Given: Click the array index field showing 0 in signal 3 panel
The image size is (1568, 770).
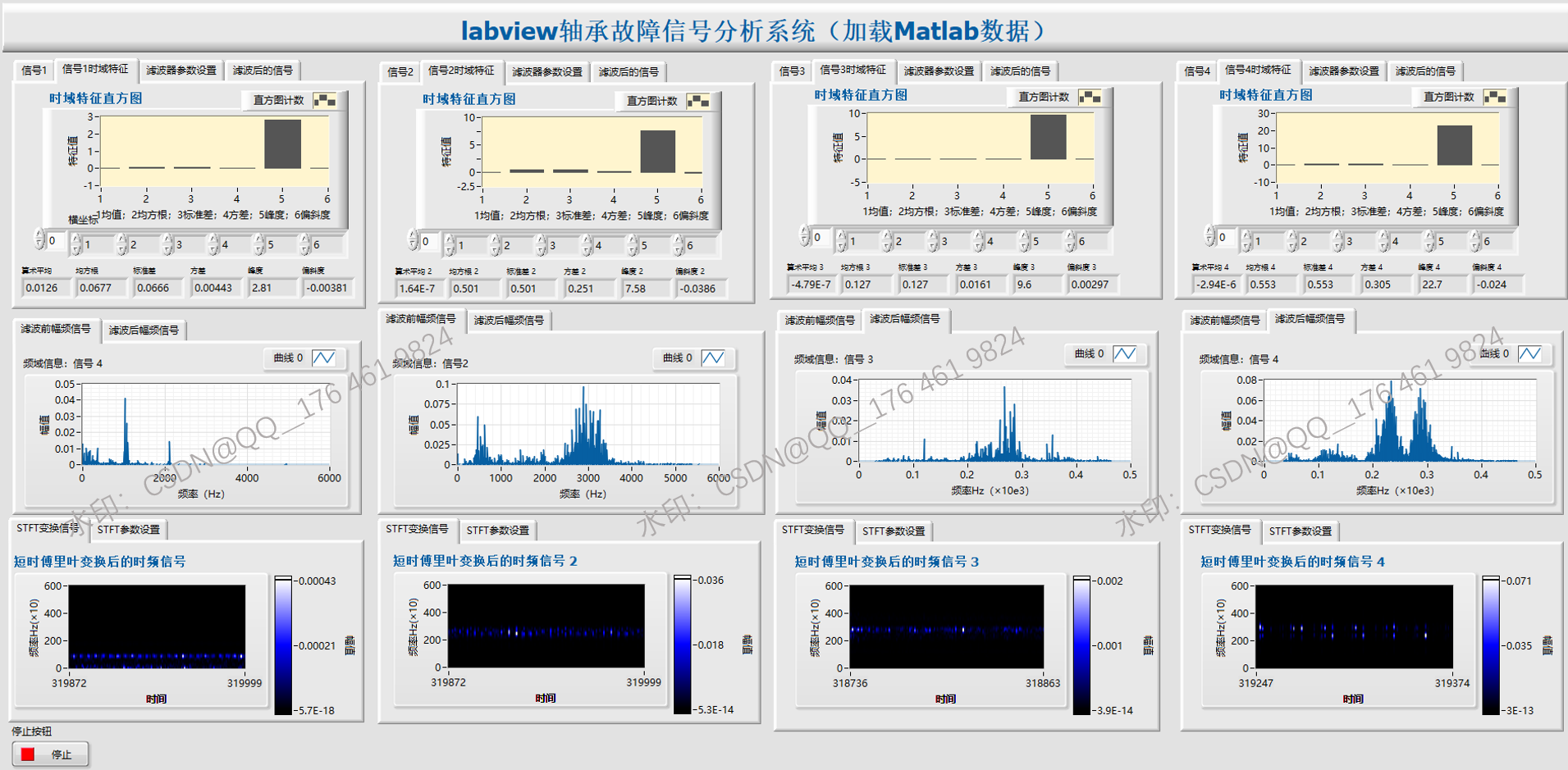Looking at the screenshot, I should 821,237.
